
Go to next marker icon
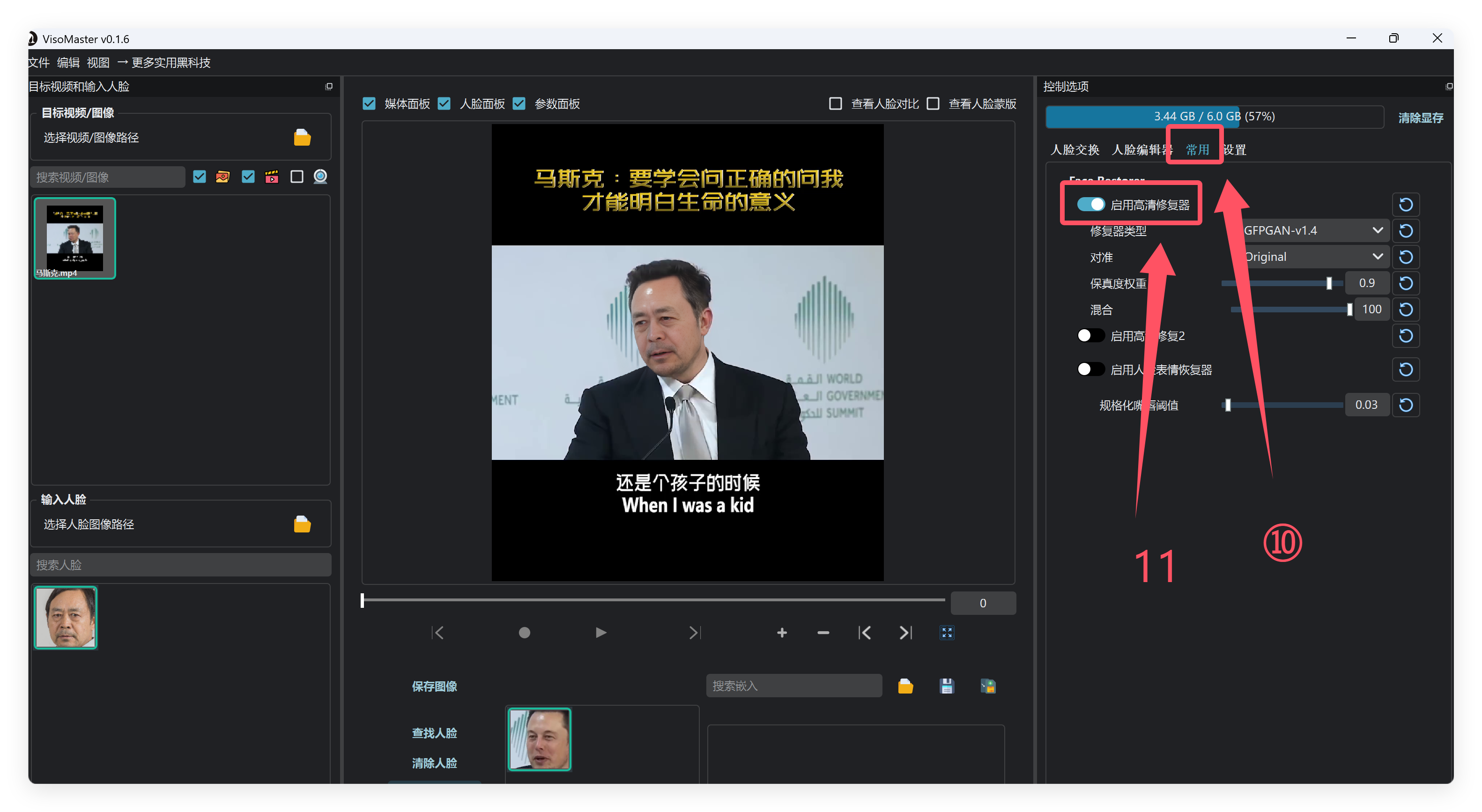(x=905, y=633)
